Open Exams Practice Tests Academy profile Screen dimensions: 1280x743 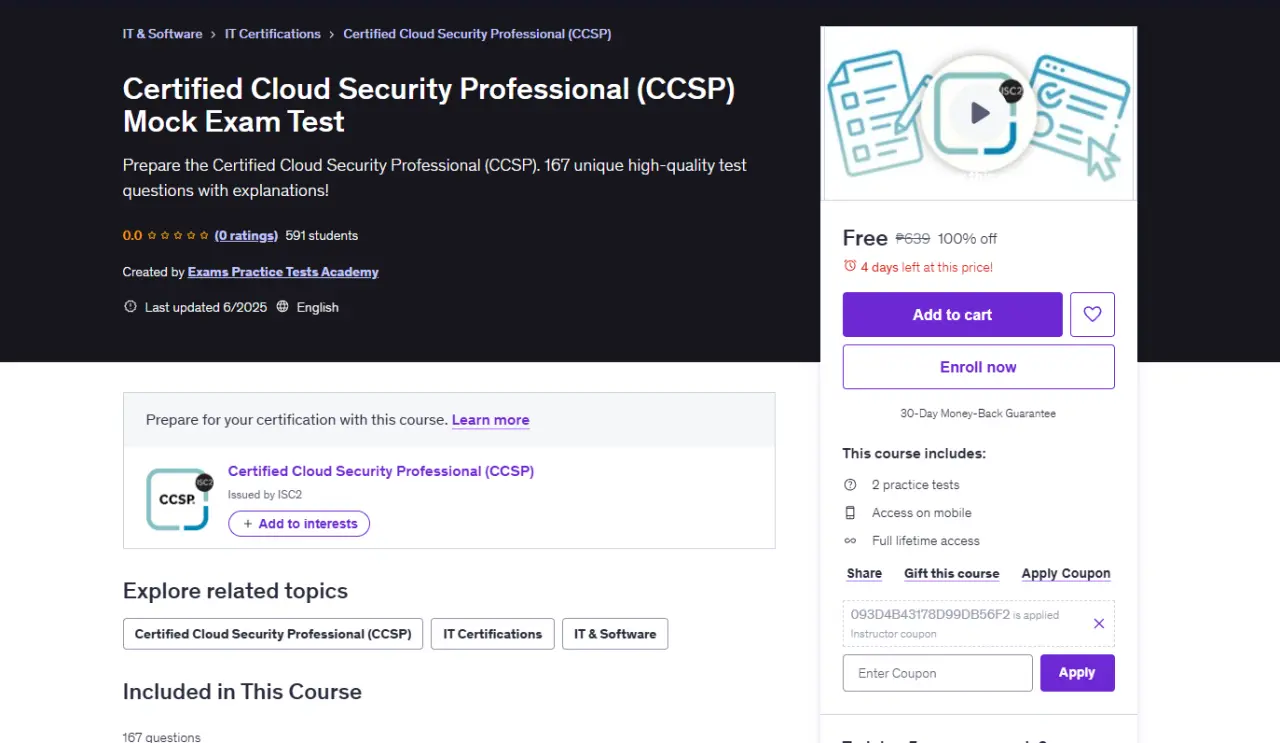click(x=283, y=272)
